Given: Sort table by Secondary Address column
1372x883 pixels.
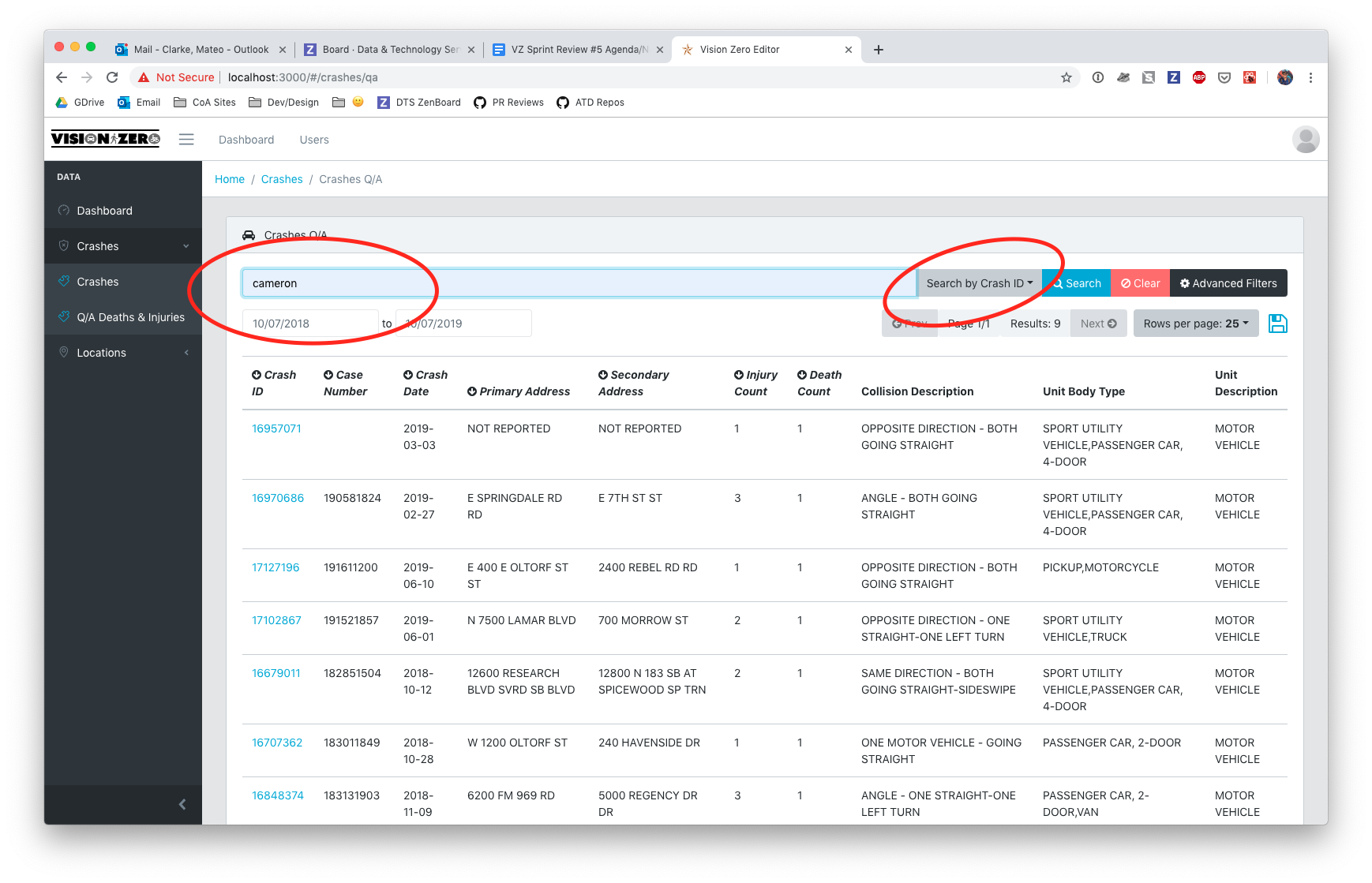Looking at the screenshot, I should [633, 384].
